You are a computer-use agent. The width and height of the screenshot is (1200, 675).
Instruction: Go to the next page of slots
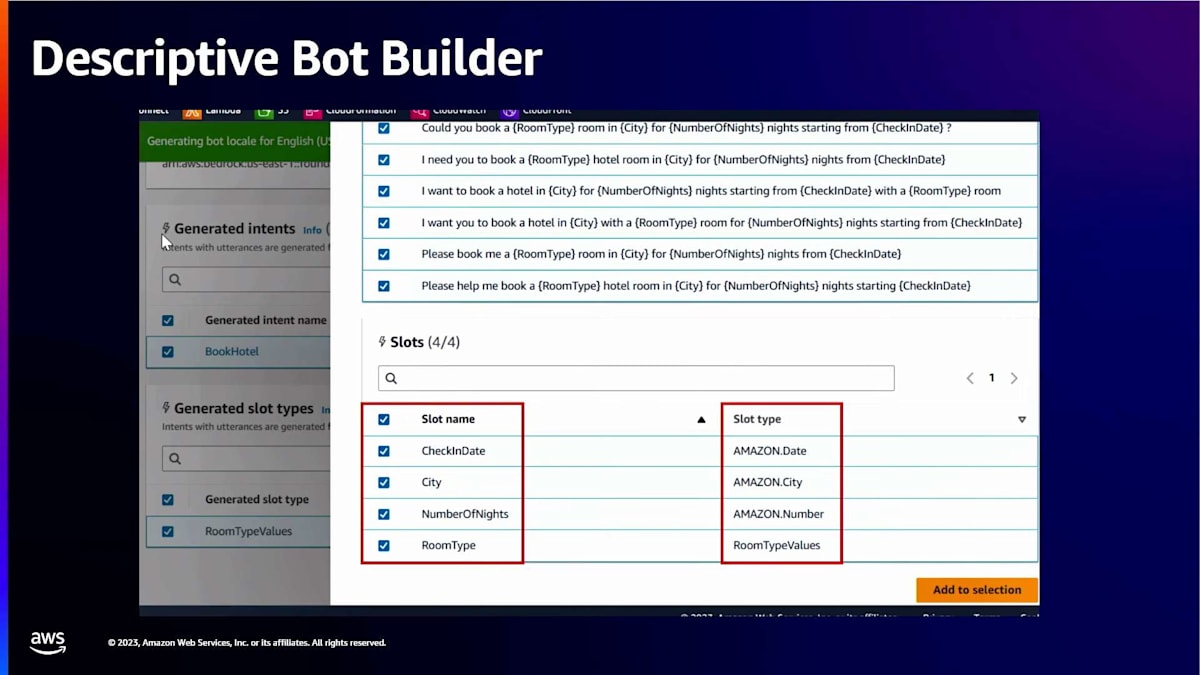coord(1014,378)
